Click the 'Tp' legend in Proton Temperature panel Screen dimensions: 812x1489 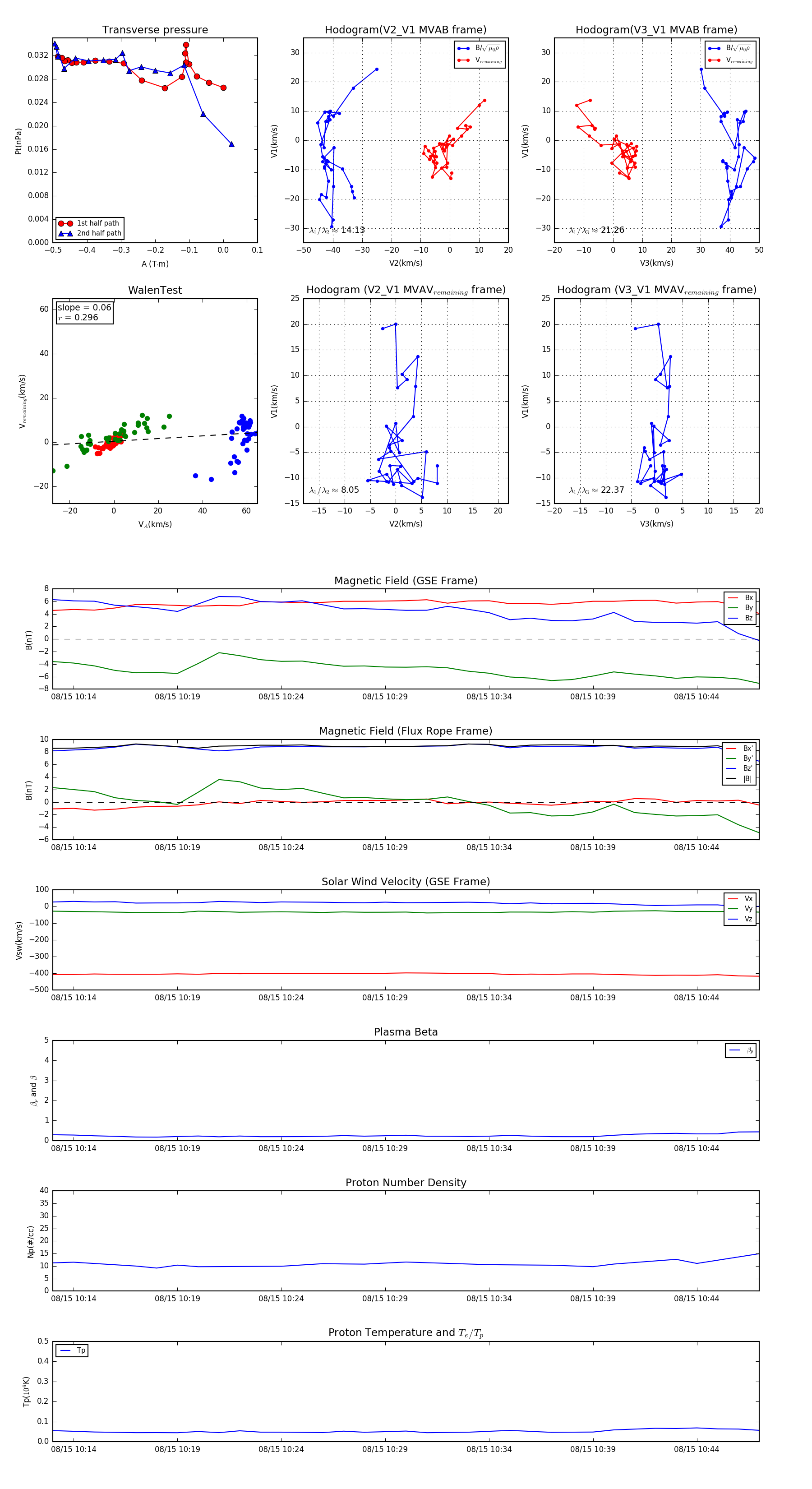(72, 1351)
